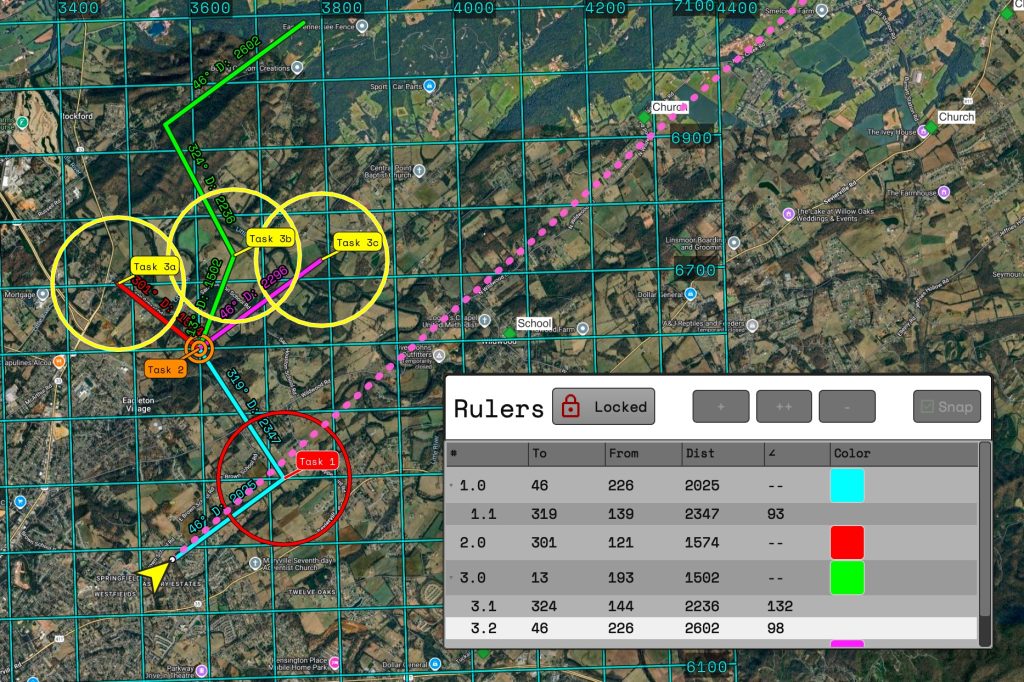Image resolution: width=1024 pixels, height=682 pixels.
Task: Click the red Task 1 label
Action: tap(318, 461)
